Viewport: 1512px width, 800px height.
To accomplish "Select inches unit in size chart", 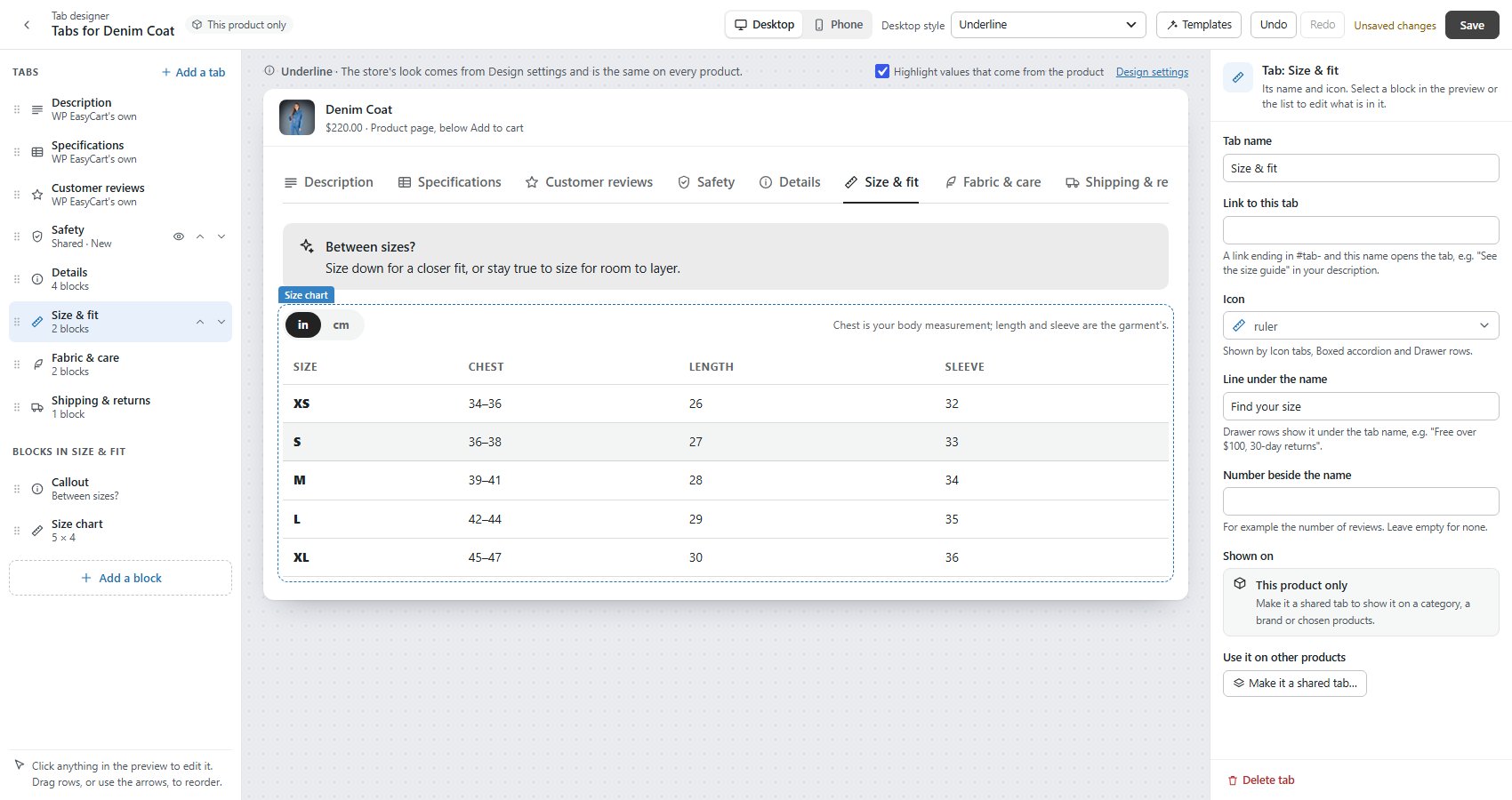I will tap(303, 325).
